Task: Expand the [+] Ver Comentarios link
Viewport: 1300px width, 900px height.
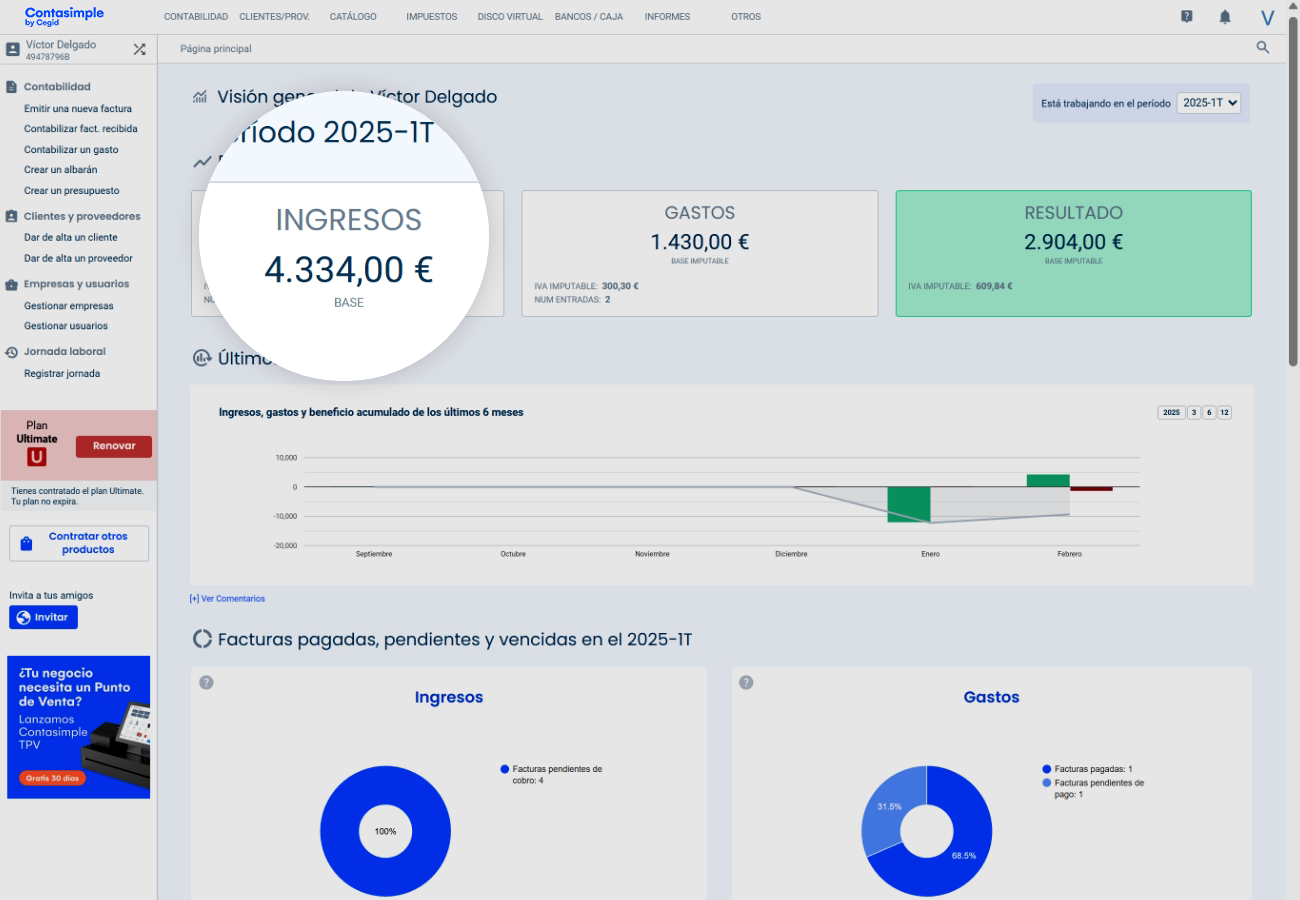Action: click(227, 599)
